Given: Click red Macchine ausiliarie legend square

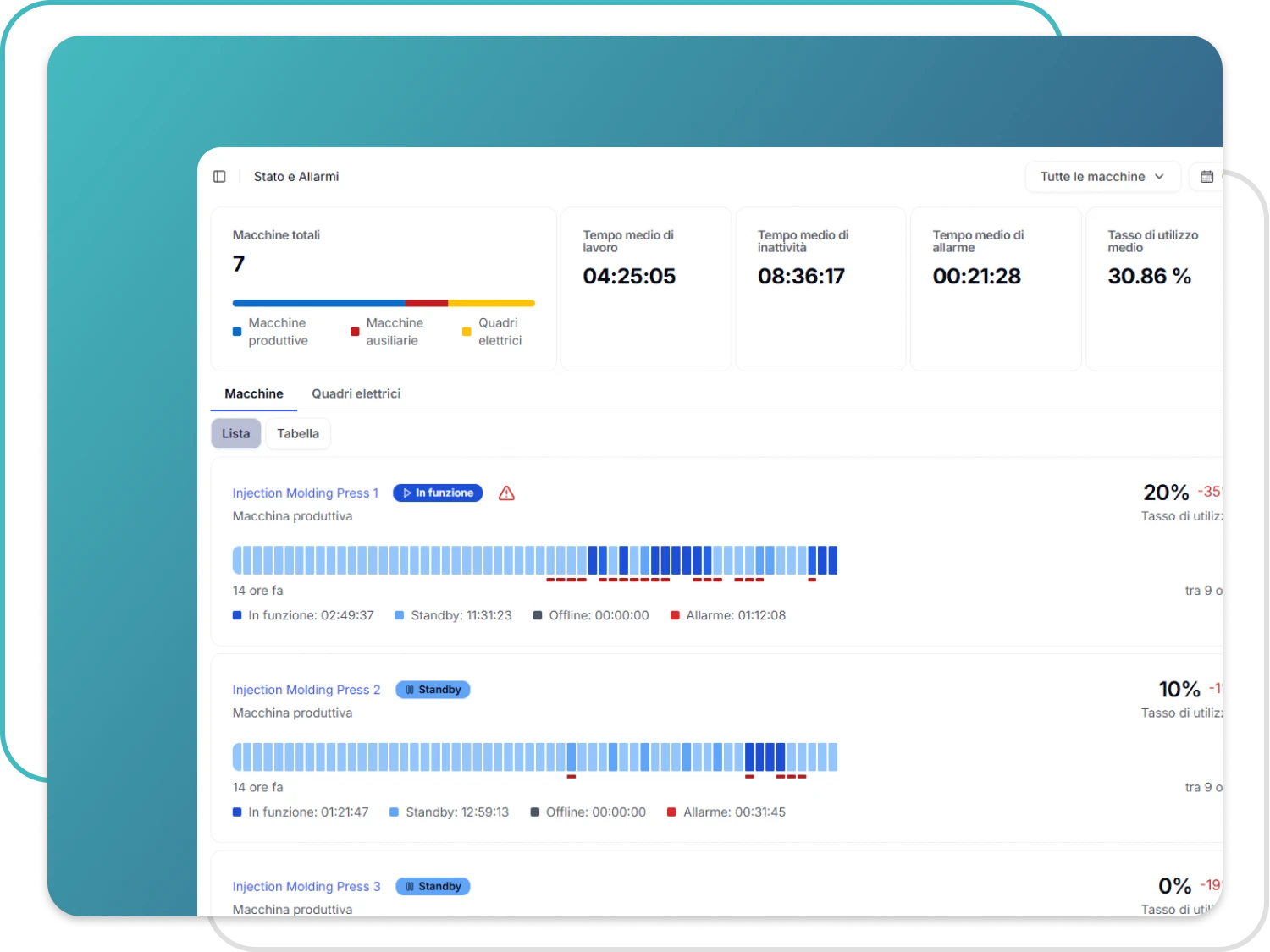Looking at the screenshot, I should [x=355, y=332].
